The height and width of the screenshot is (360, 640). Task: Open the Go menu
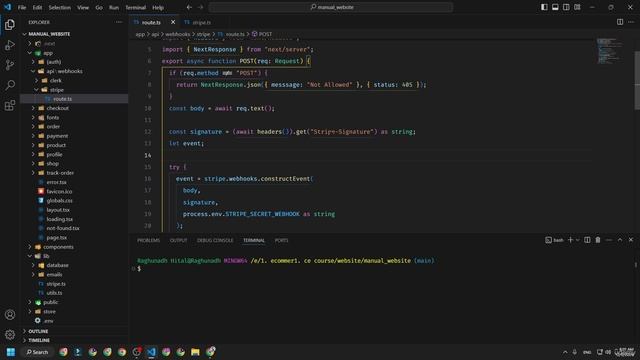[x=99, y=7]
